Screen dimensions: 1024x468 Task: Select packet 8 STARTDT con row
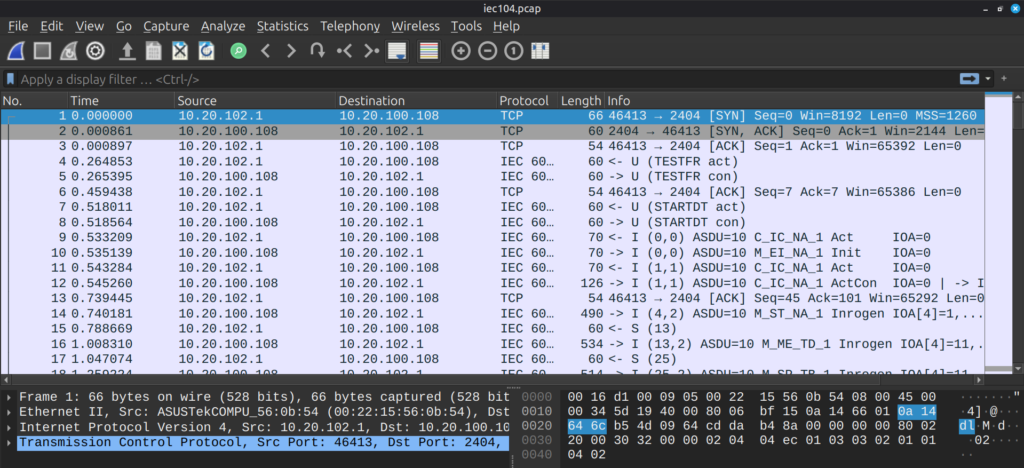coord(492,222)
